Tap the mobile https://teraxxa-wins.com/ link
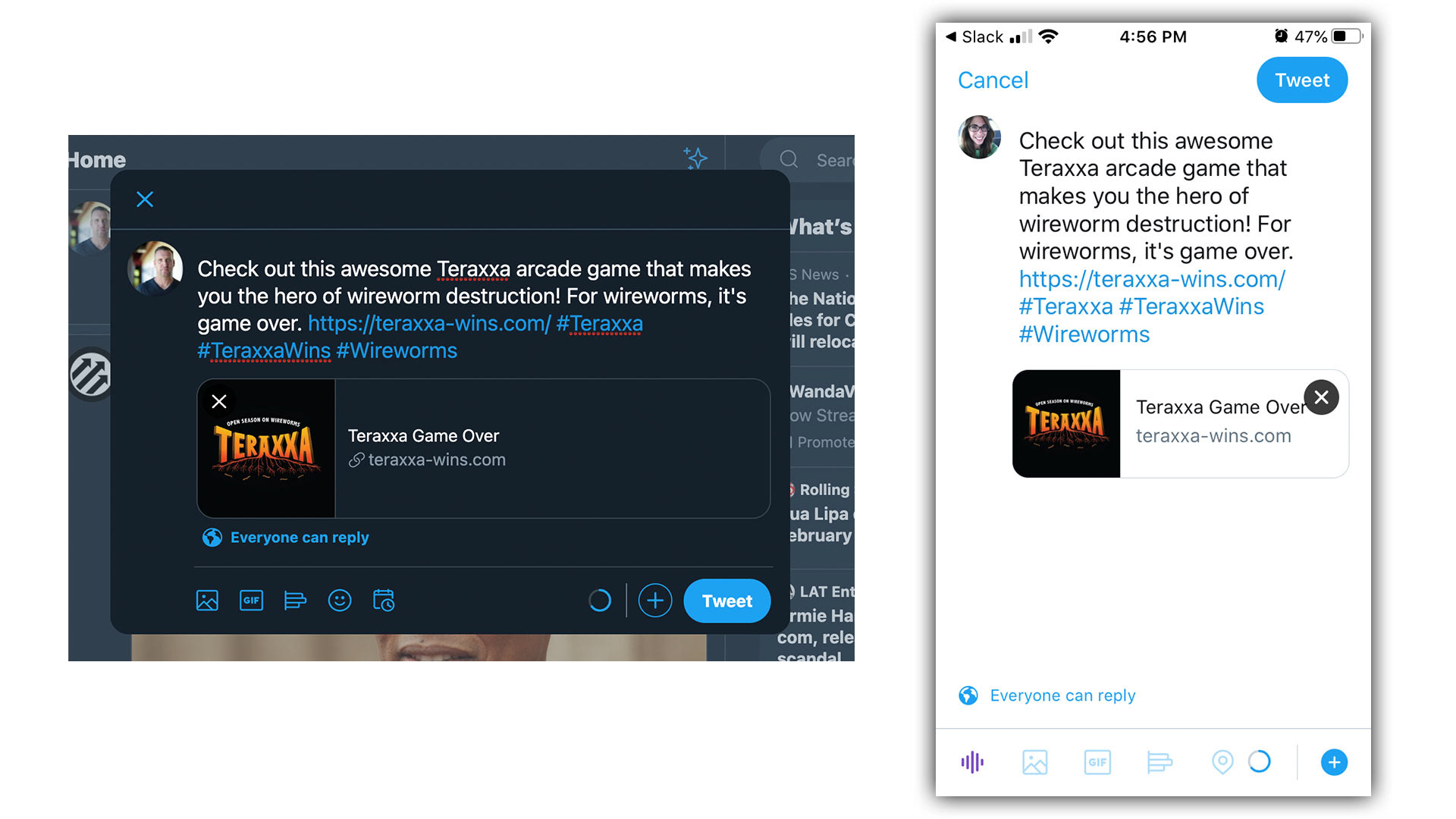The image size is (1456, 819). coord(1152,279)
